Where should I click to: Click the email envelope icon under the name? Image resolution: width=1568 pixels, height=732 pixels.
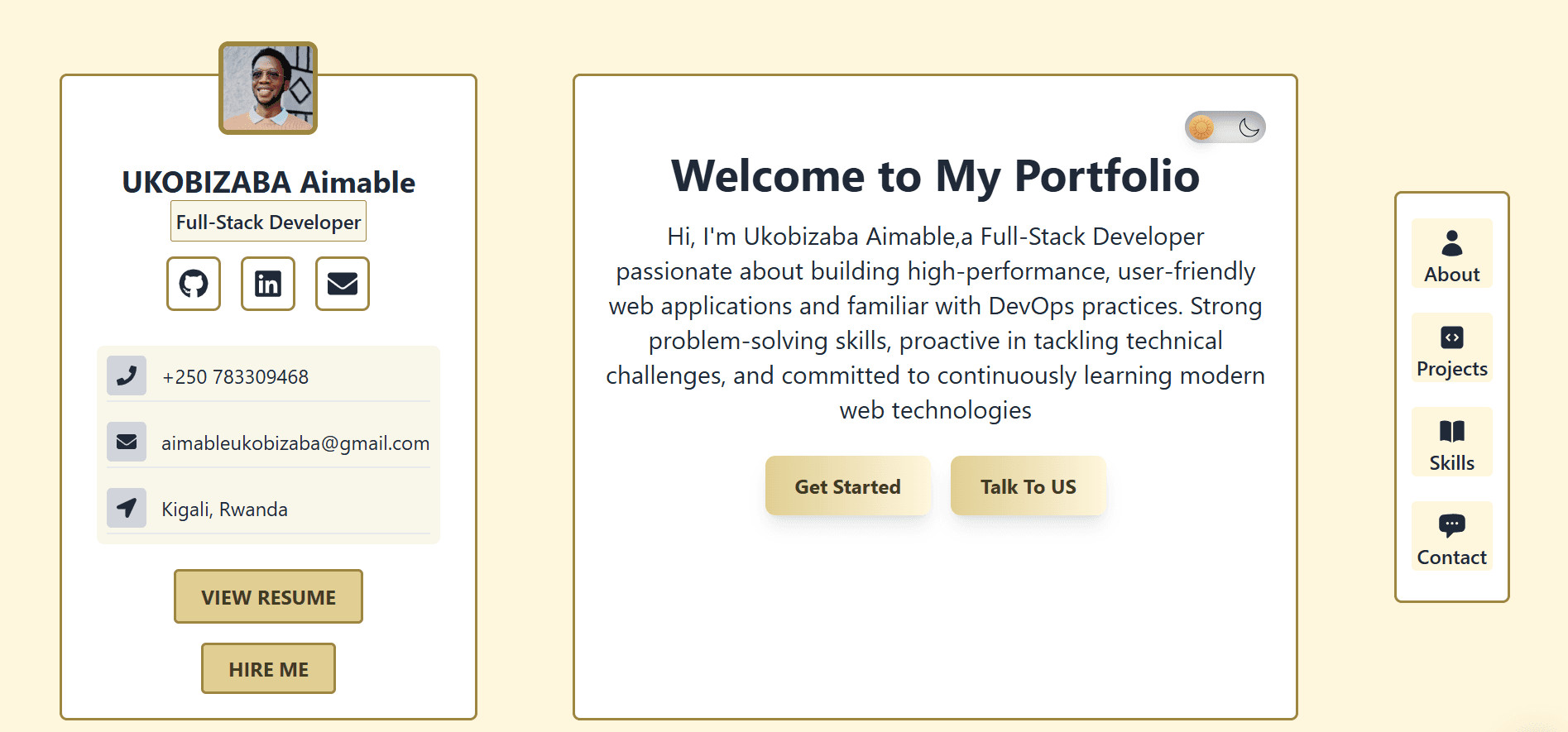(x=342, y=284)
